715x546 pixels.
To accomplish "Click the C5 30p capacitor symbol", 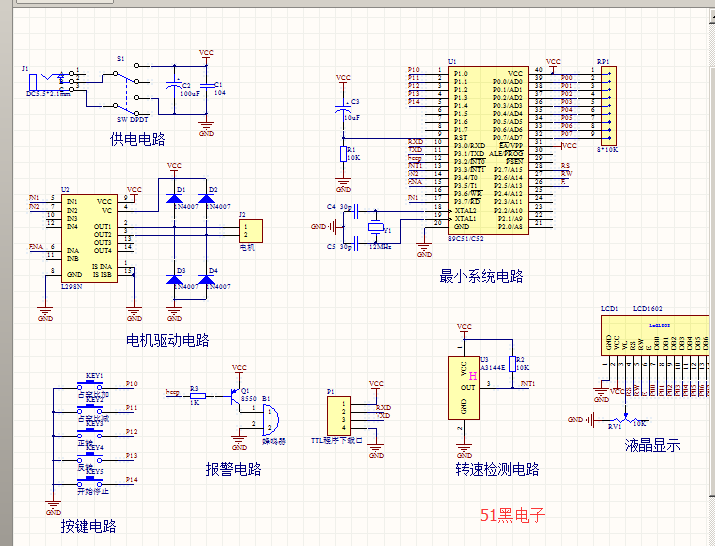I will pyautogui.click(x=356, y=243).
